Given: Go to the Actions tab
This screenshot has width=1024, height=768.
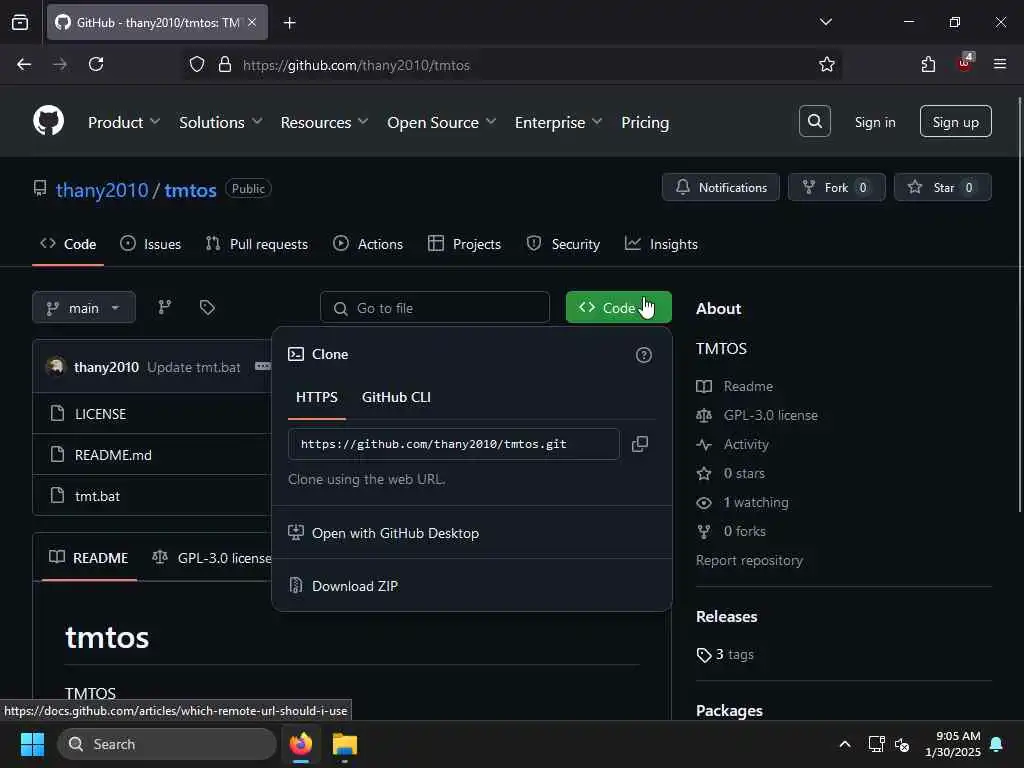Looking at the screenshot, I should [368, 244].
